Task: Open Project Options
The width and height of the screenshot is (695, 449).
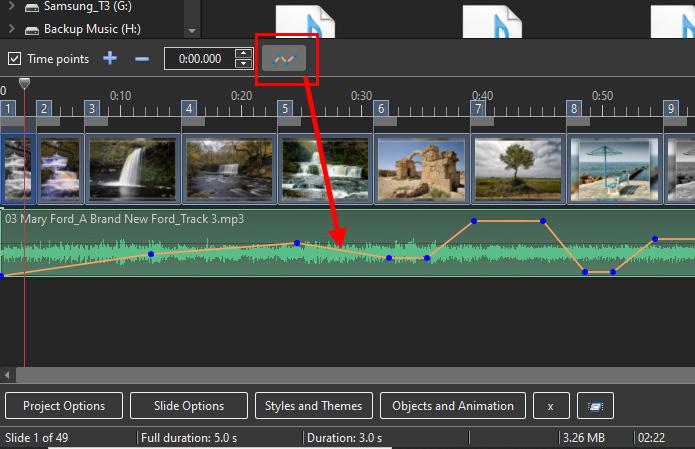Action: coord(64,406)
